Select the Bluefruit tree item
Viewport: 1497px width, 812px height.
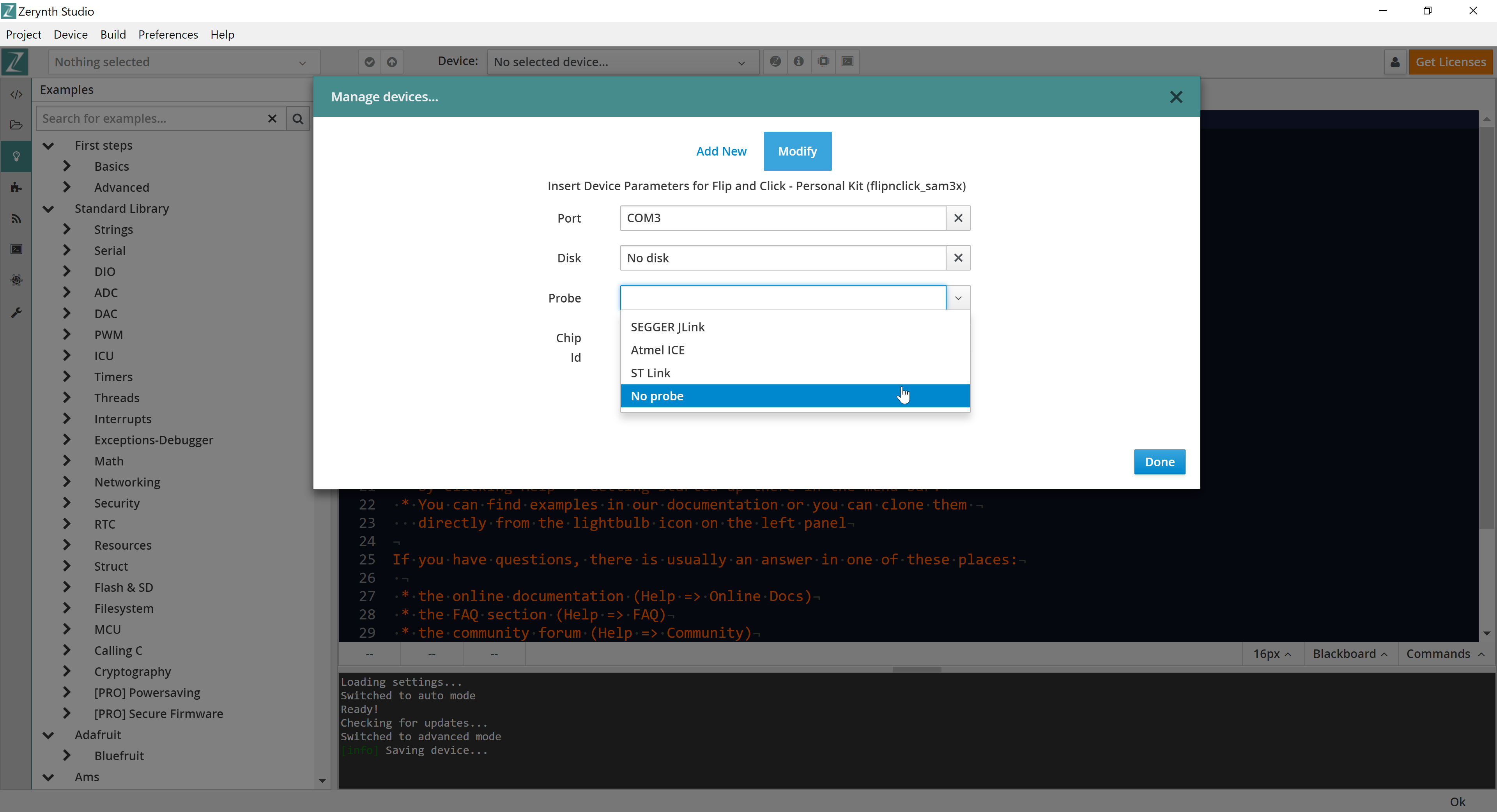119,755
